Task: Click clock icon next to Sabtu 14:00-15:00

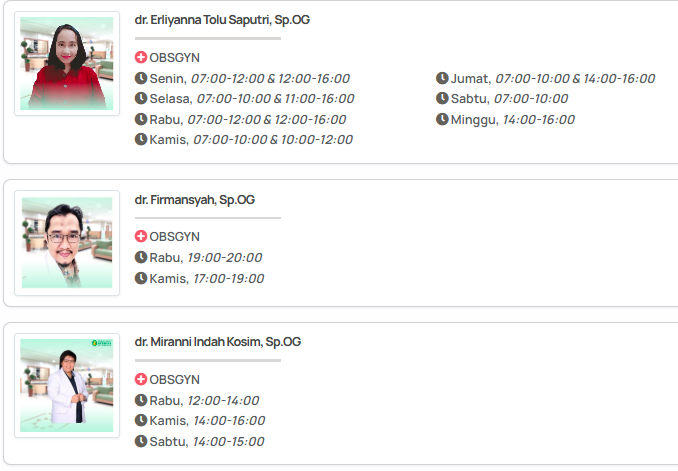Action: point(141,441)
